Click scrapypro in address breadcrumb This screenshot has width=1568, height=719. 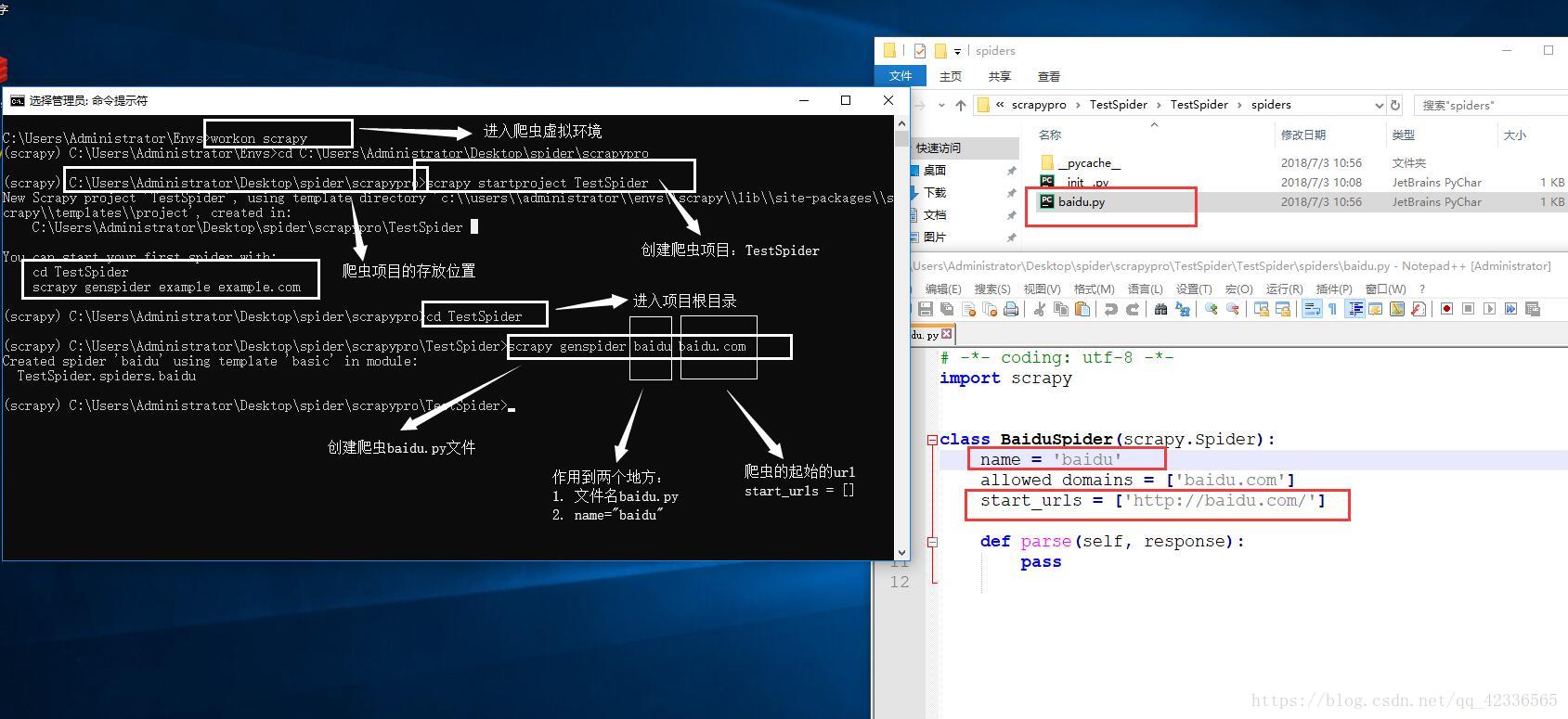(1039, 105)
